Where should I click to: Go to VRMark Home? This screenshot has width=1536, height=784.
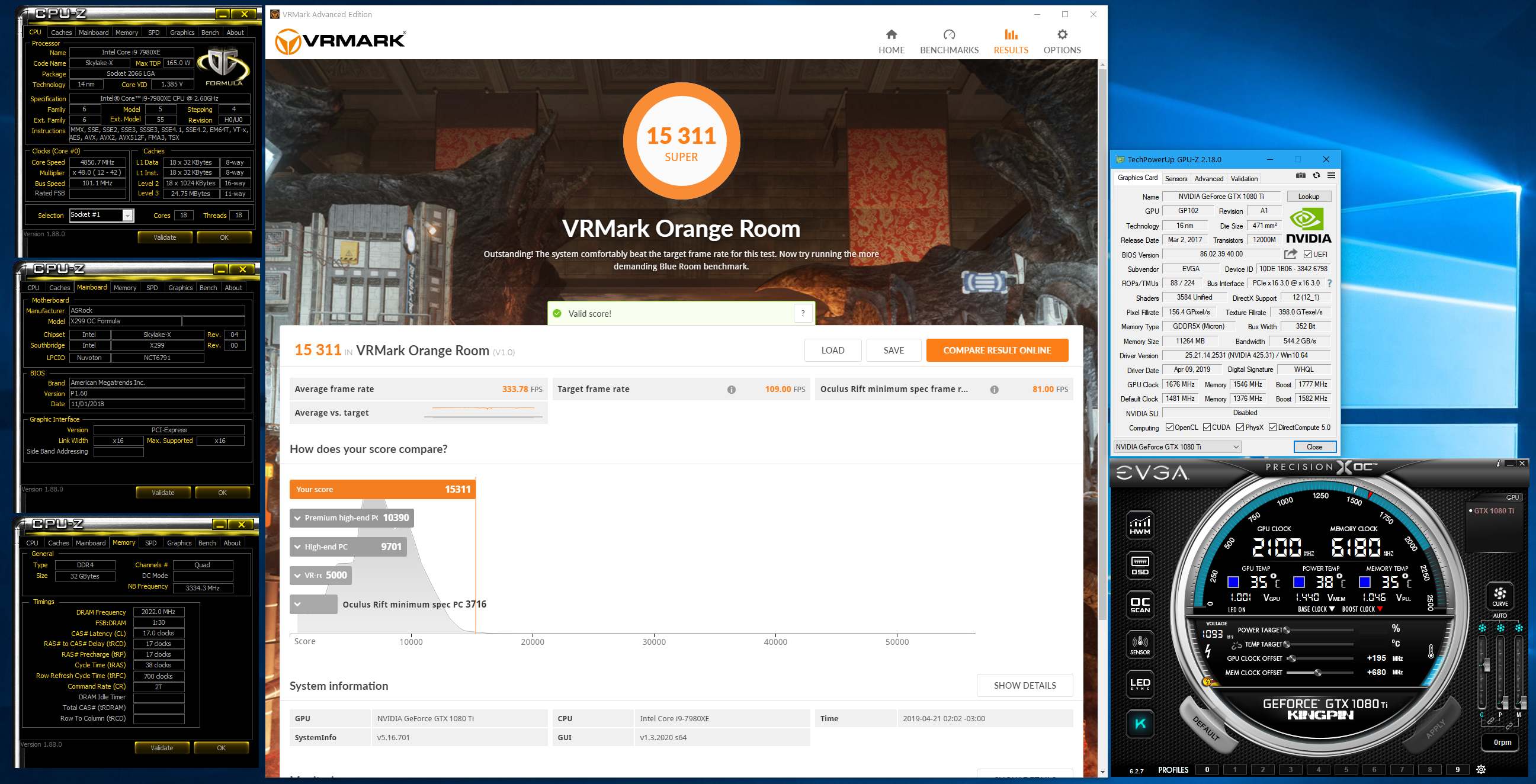(892, 41)
